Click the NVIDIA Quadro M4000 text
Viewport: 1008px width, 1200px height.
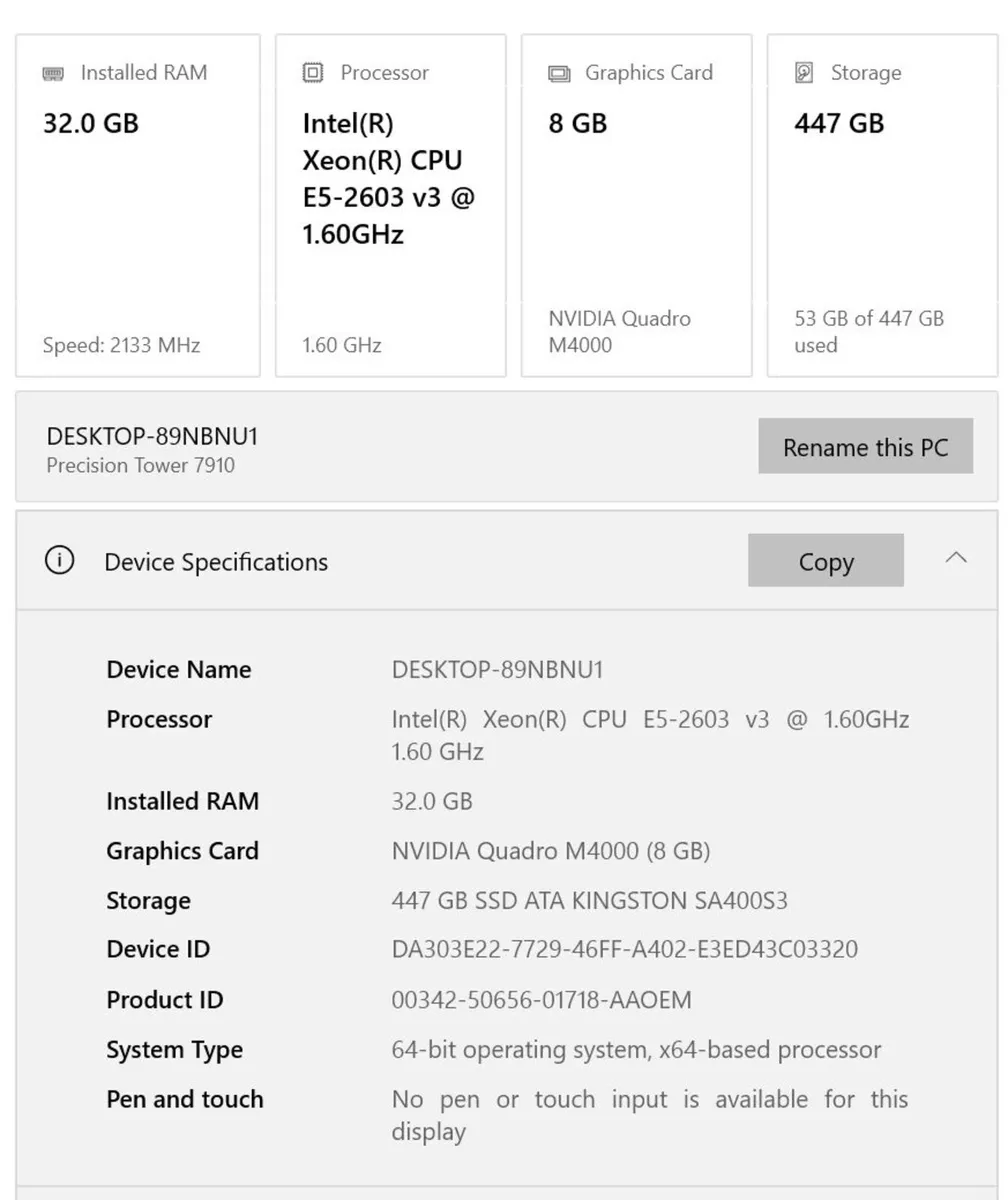point(619,332)
